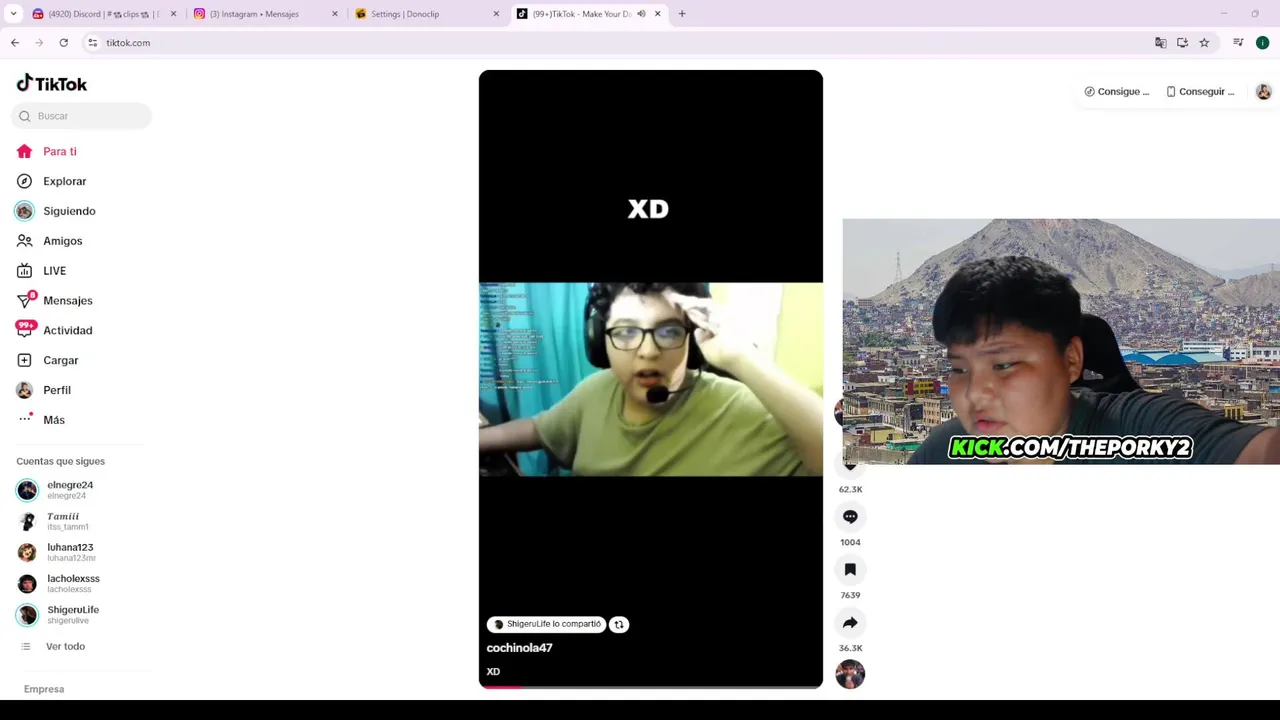
Task: Mute the TikTok tab audio icon
Action: 641,14
